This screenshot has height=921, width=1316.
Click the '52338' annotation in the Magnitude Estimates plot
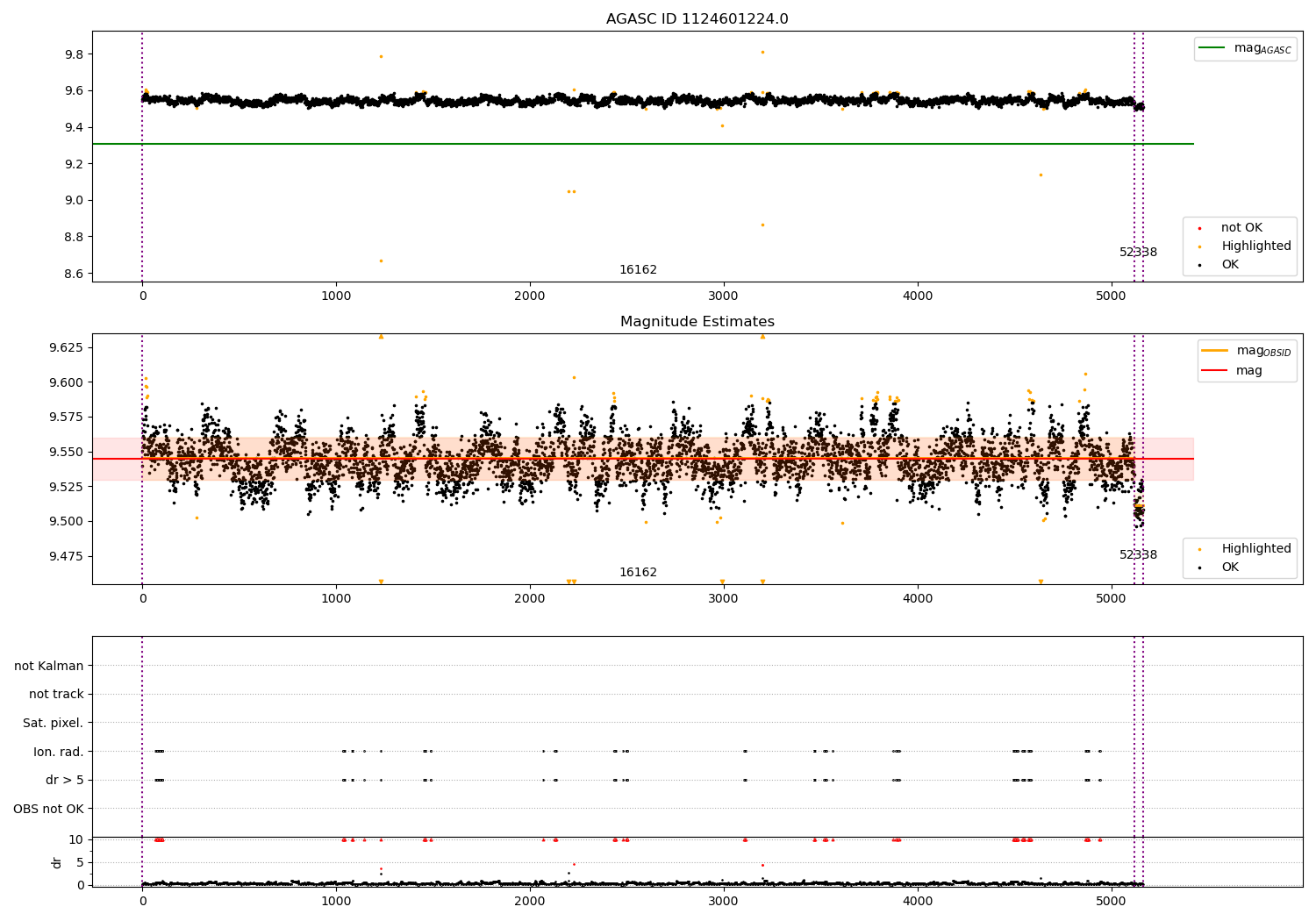(1138, 554)
